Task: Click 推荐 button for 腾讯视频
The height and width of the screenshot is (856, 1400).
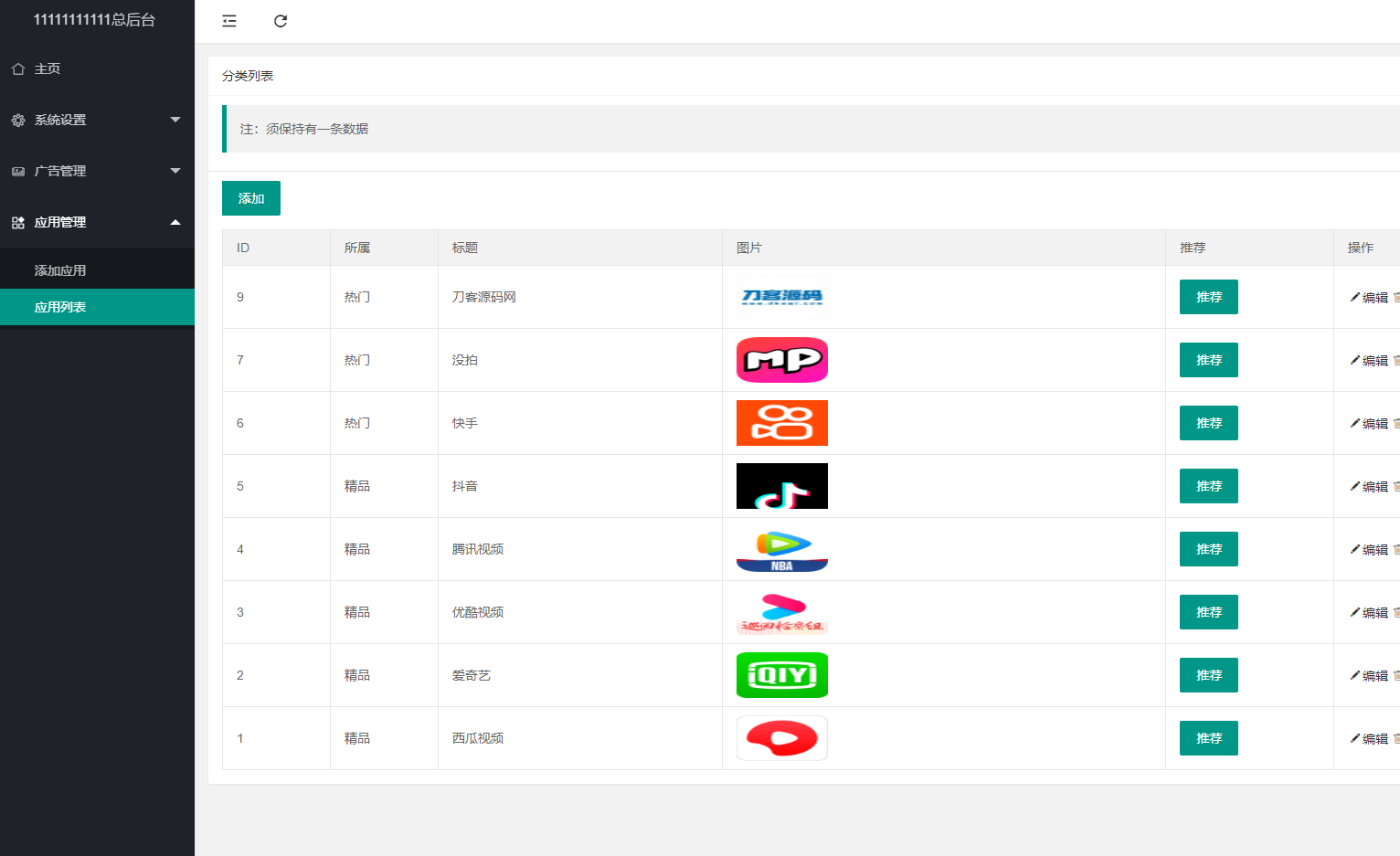Action: pyautogui.click(x=1209, y=549)
